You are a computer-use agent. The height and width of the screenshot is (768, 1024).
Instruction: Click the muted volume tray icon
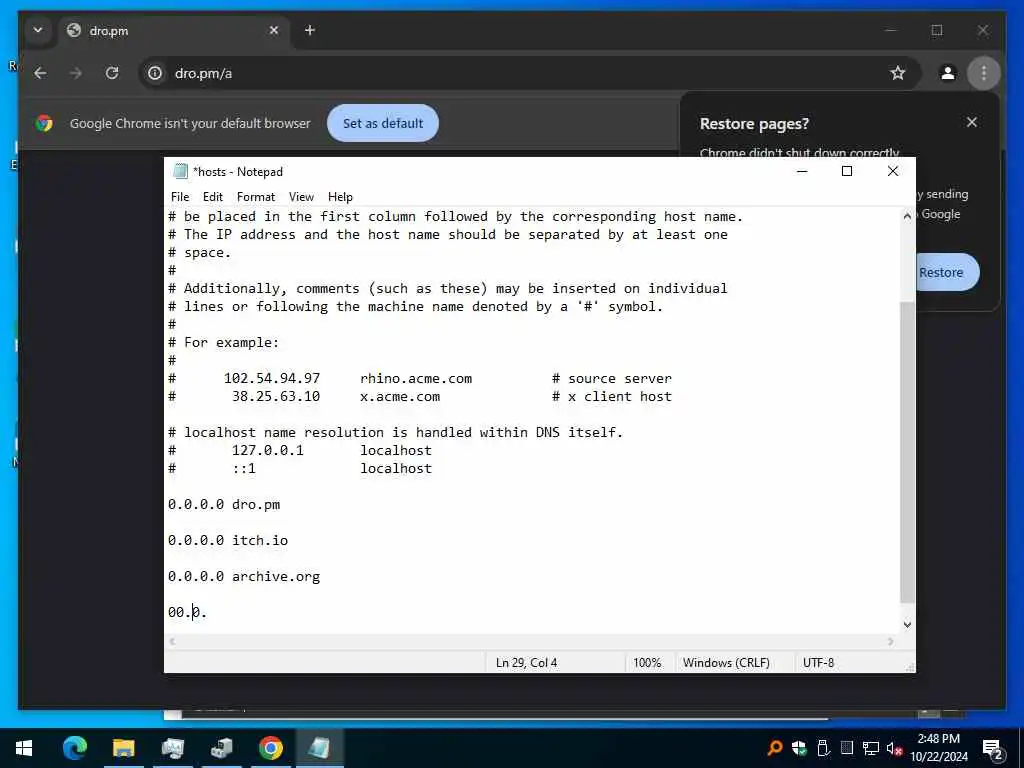pyautogui.click(x=894, y=748)
